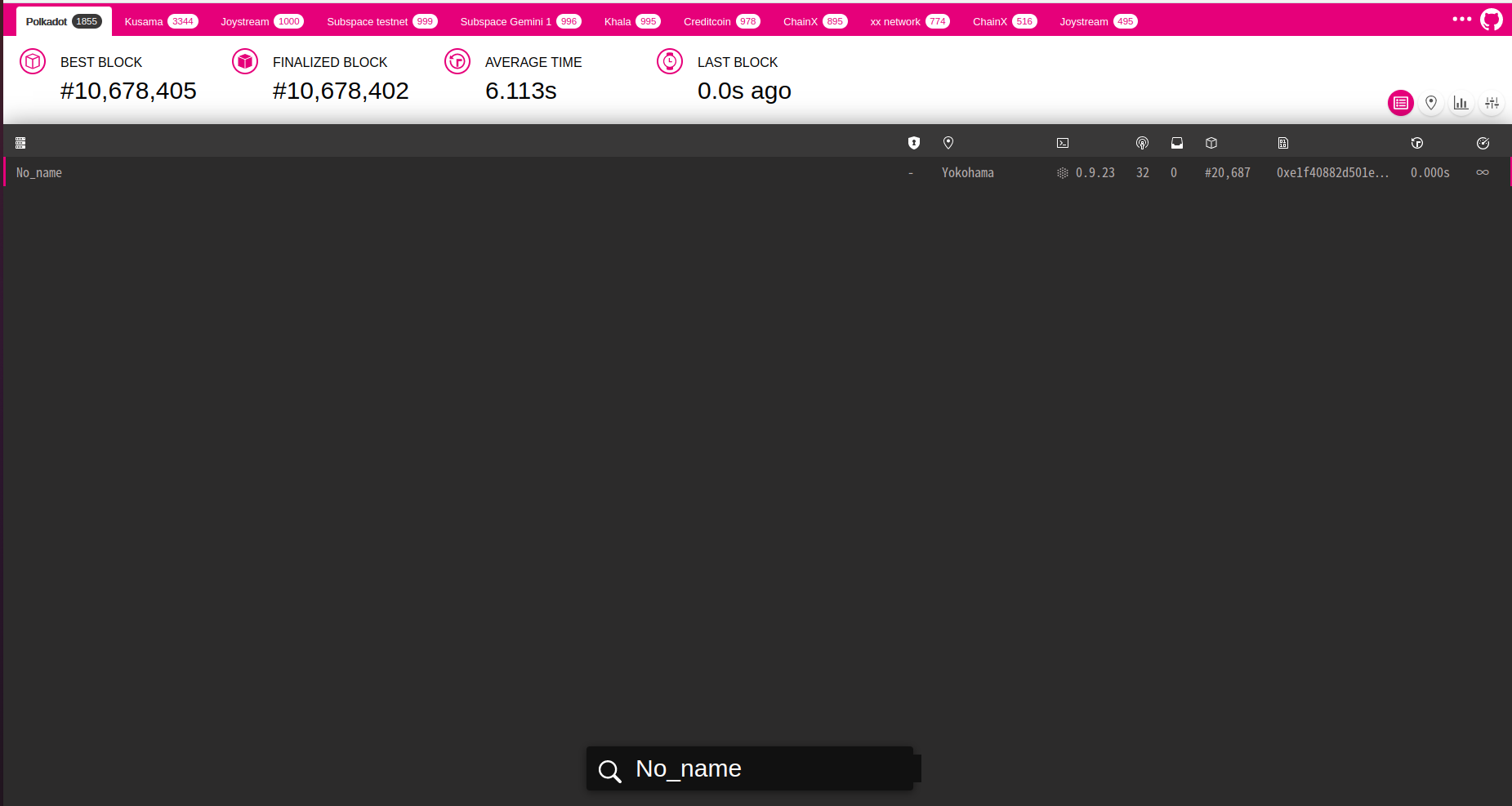Click the Finalized Block icon
This screenshot has height=806, width=1512.
coord(245,61)
